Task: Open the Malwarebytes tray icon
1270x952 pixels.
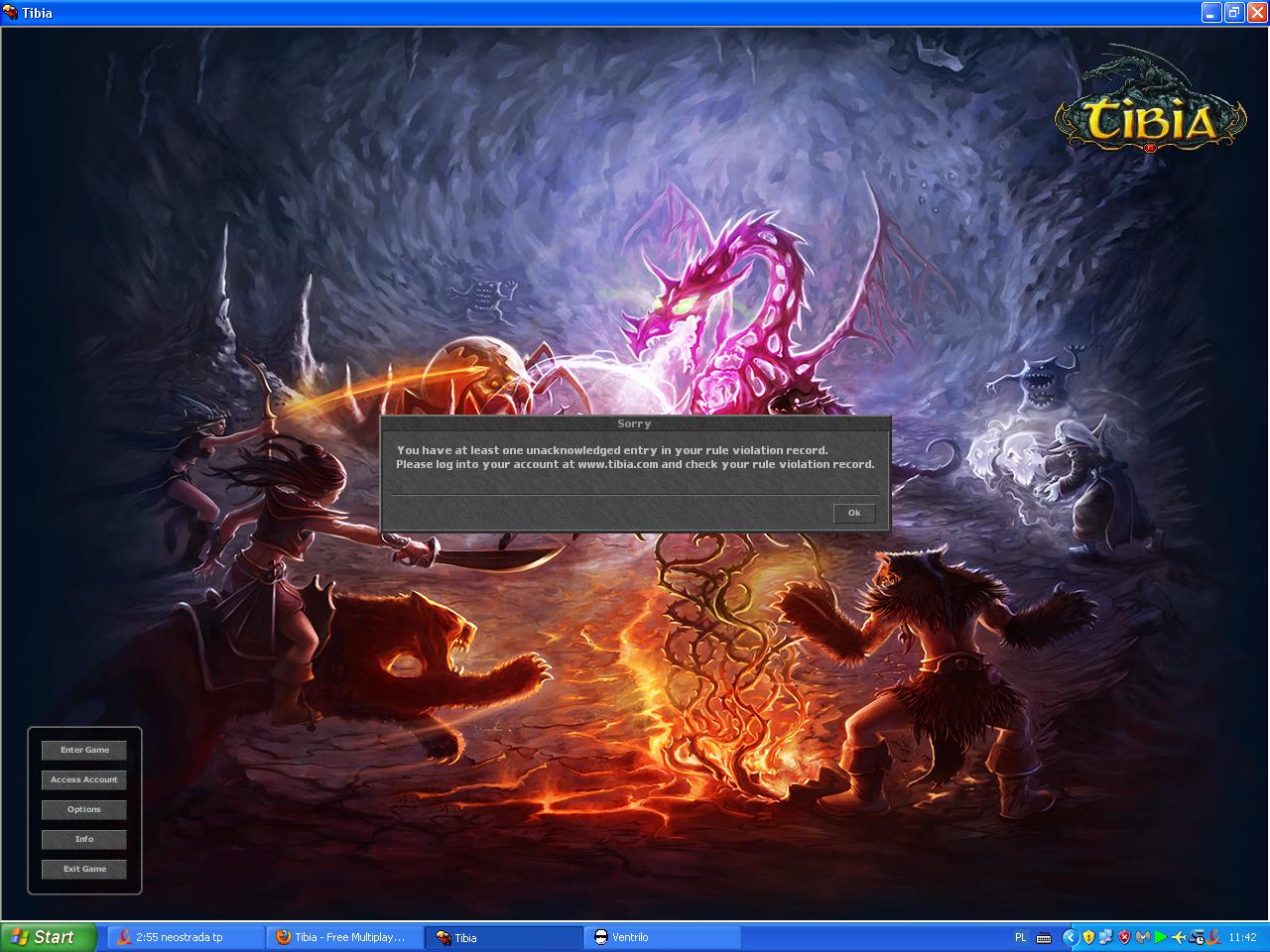Action: 1142,937
